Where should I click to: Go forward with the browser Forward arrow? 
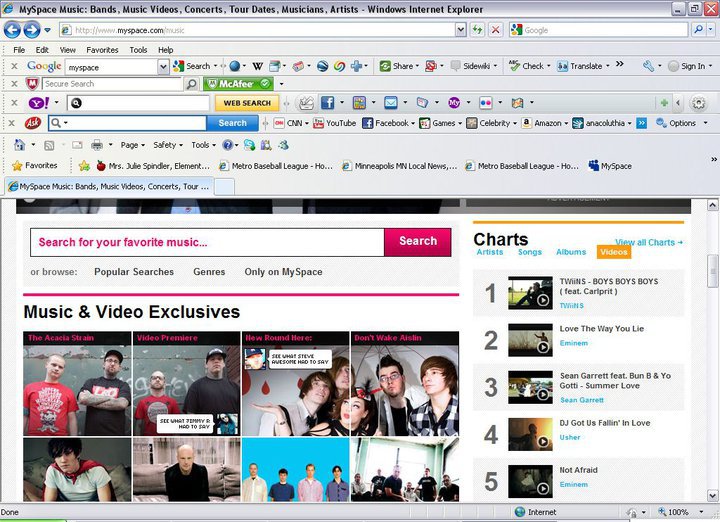pyautogui.click(x=32, y=30)
